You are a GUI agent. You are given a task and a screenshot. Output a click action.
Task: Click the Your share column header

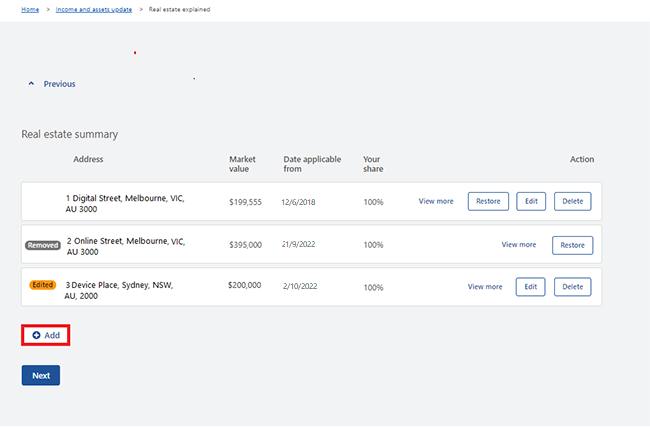coord(373,164)
